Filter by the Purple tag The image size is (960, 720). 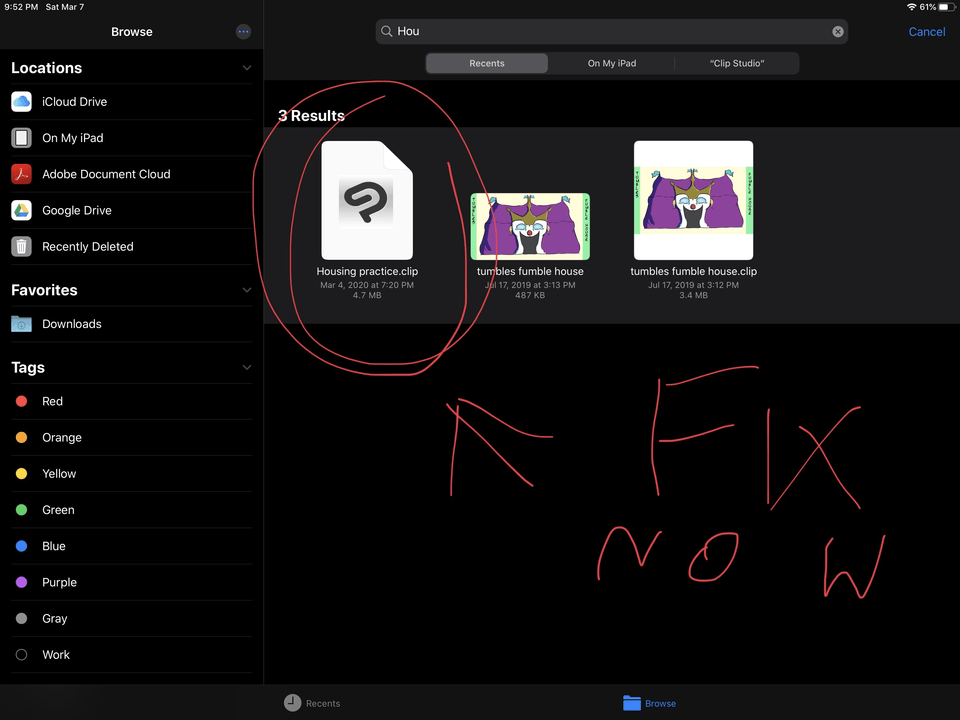tap(59, 583)
